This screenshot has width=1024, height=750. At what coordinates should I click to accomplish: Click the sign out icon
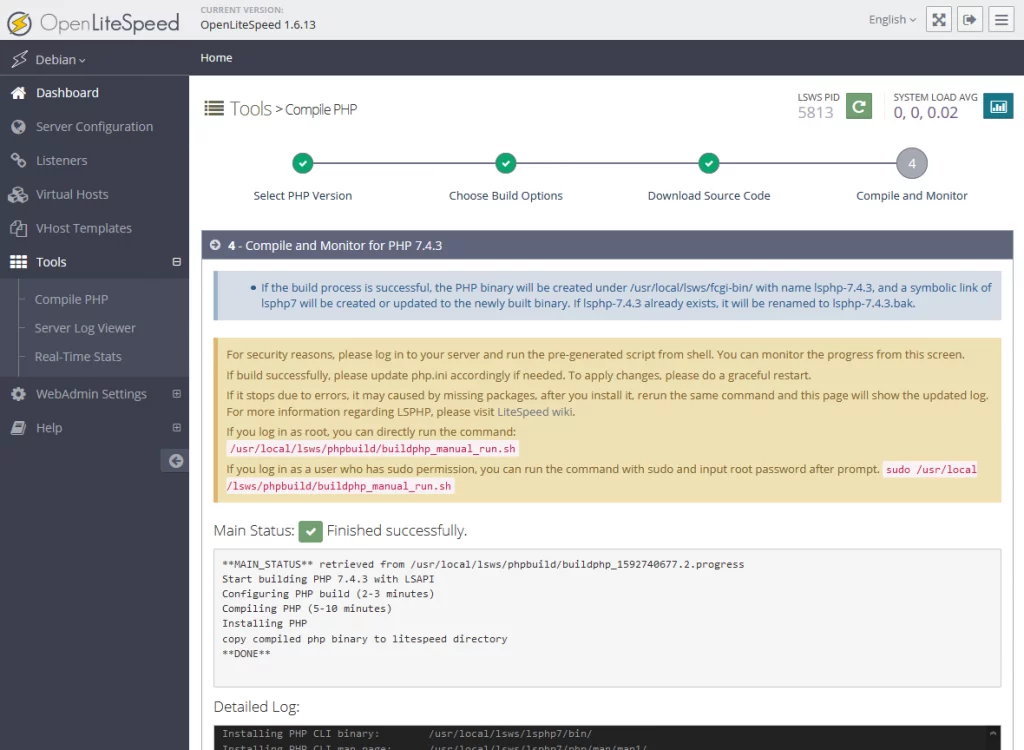click(x=970, y=20)
